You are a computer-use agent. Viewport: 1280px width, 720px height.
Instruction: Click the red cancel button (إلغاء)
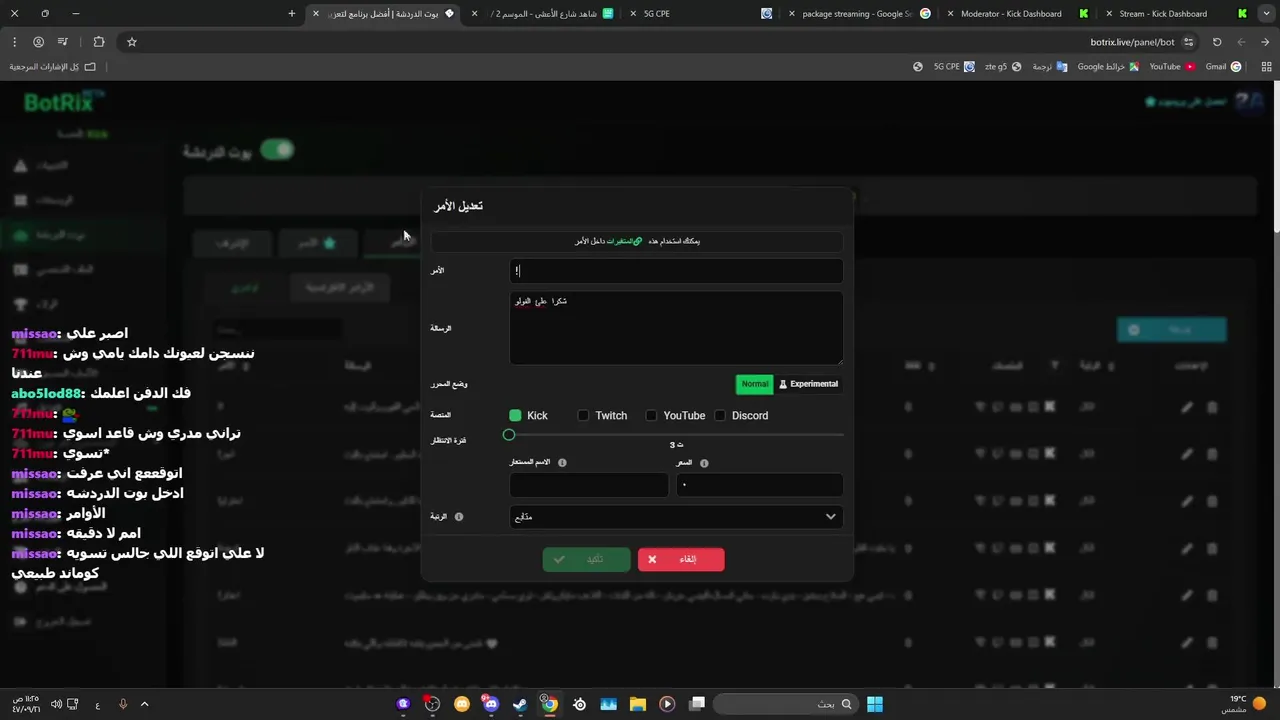coord(681,559)
